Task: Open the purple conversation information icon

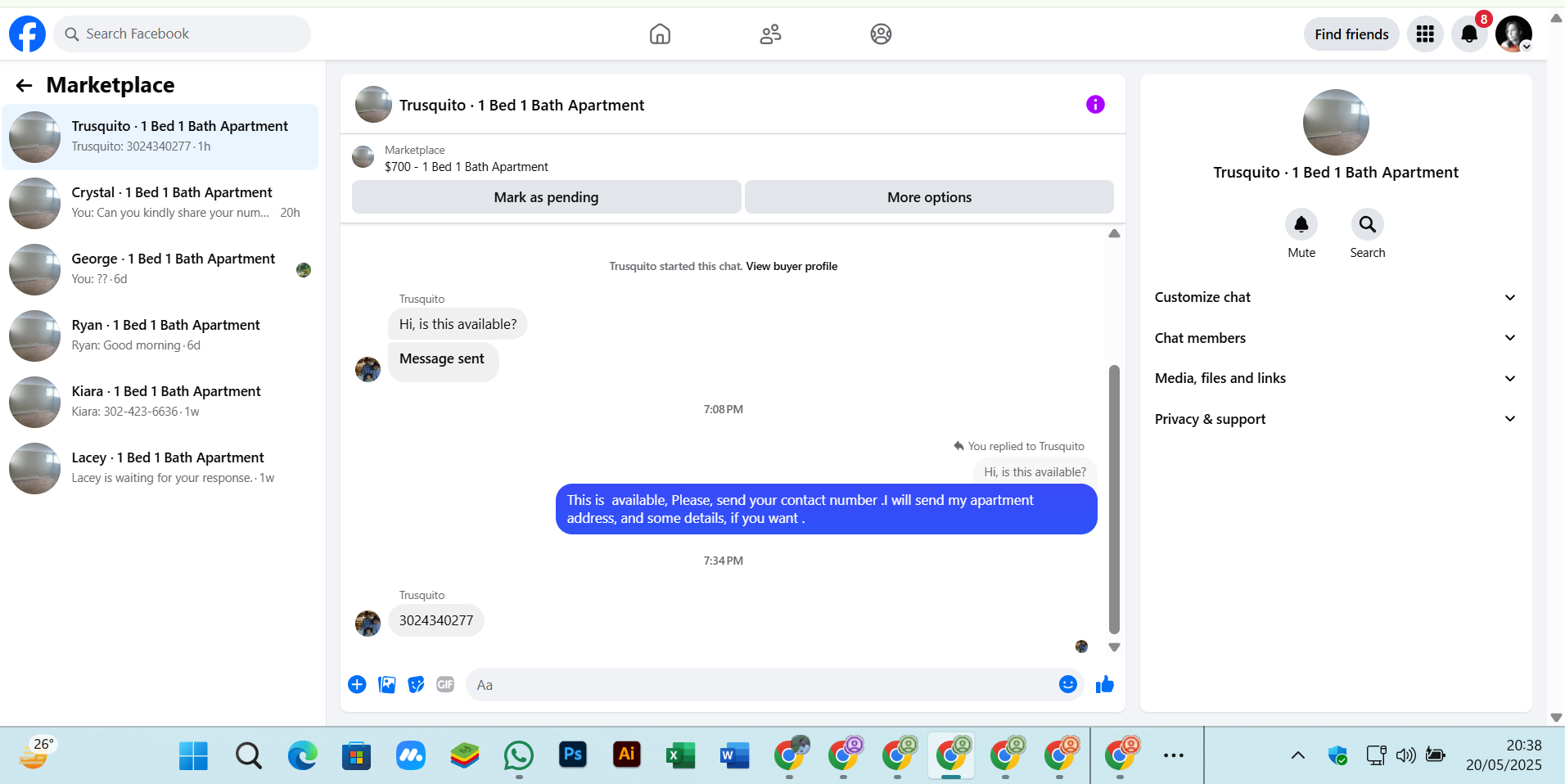Action: 1095,104
